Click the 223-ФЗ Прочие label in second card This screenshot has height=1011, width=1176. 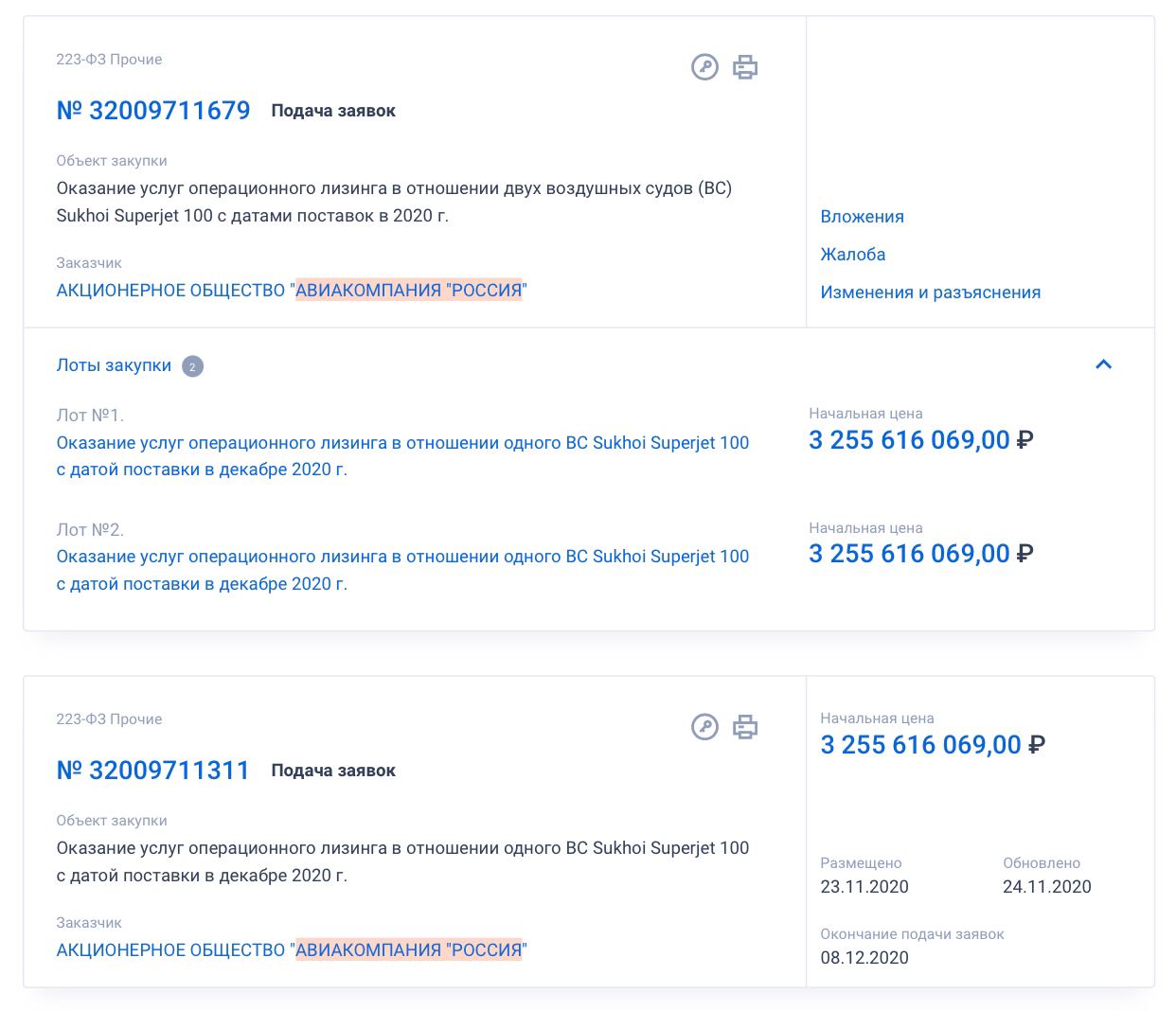109,719
